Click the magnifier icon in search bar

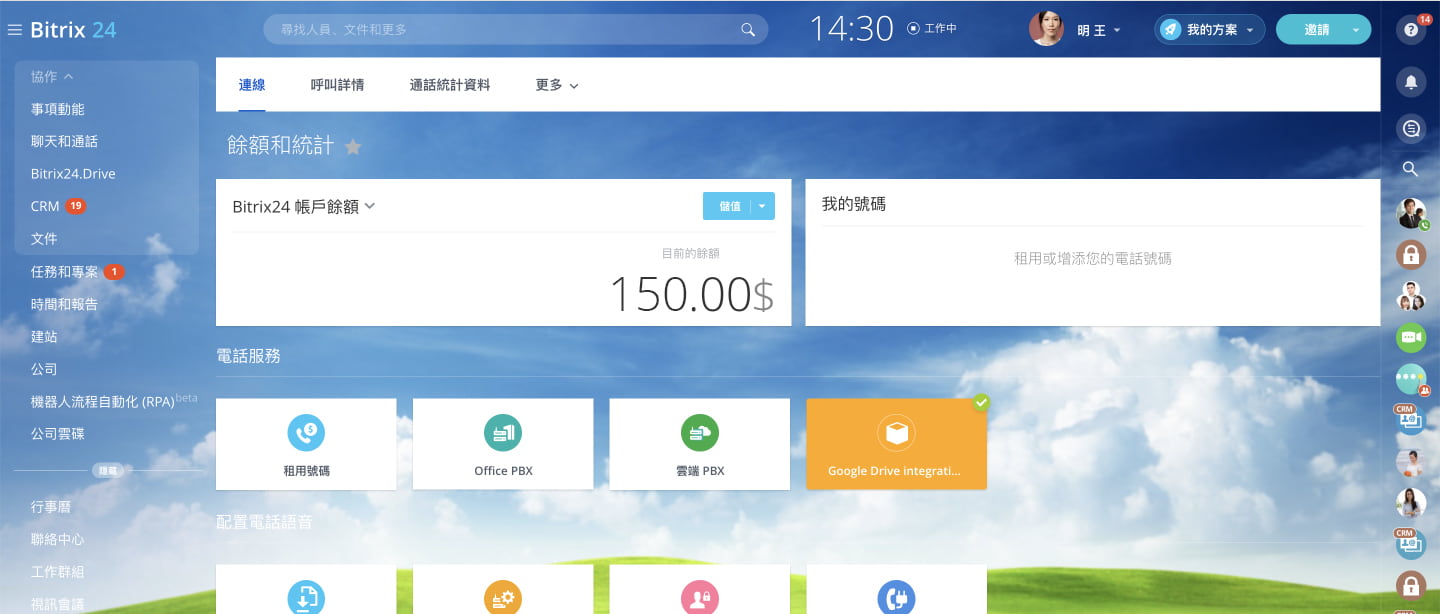(x=748, y=30)
